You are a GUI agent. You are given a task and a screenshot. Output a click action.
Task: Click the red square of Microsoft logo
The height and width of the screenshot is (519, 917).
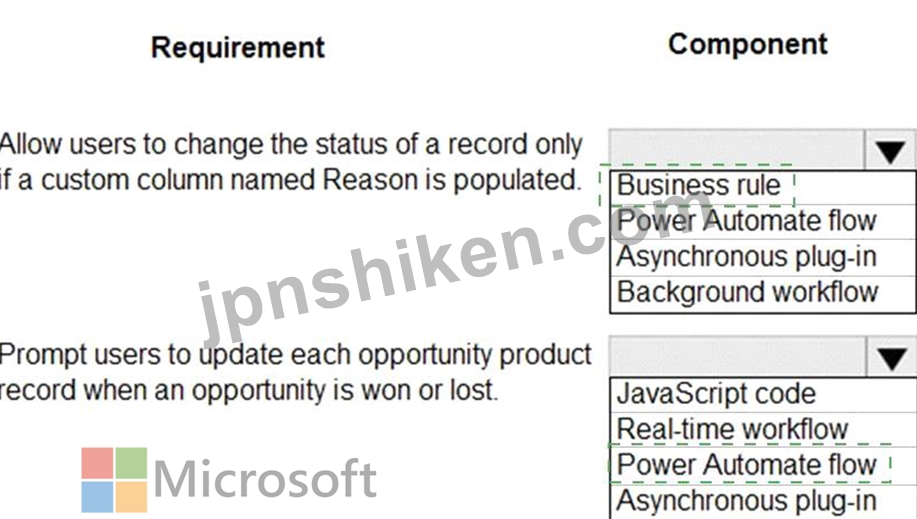[x=97, y=463]
